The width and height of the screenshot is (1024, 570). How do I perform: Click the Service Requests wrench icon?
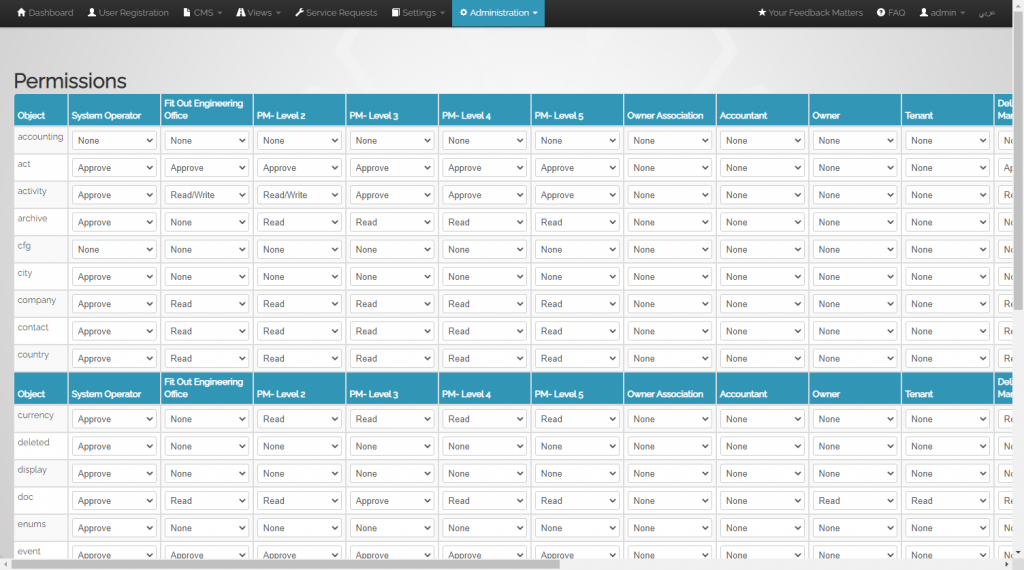[x=299, y=13]
